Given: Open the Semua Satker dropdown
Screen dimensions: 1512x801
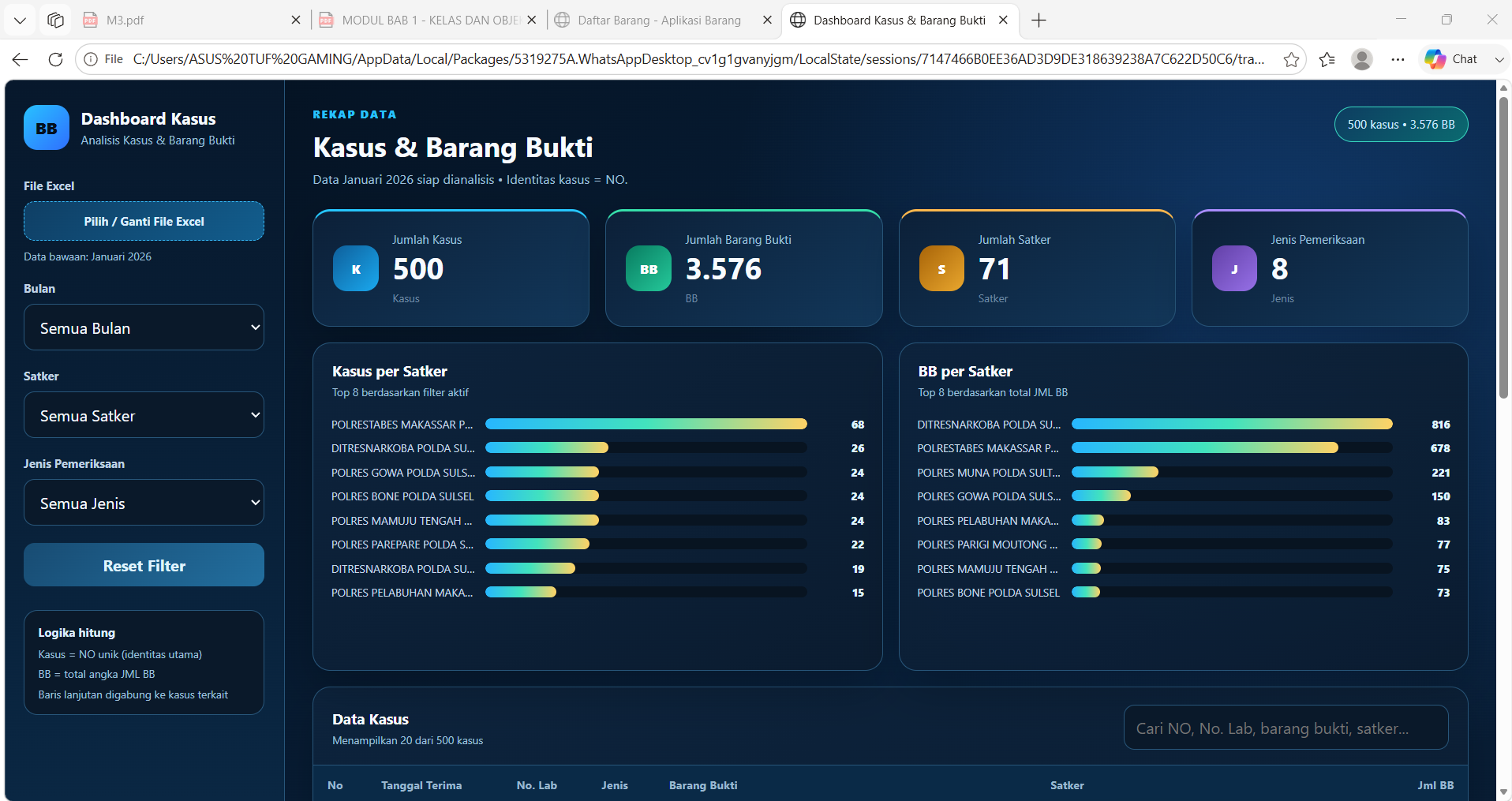Looking at the screenshot, I should click(144, 415).
